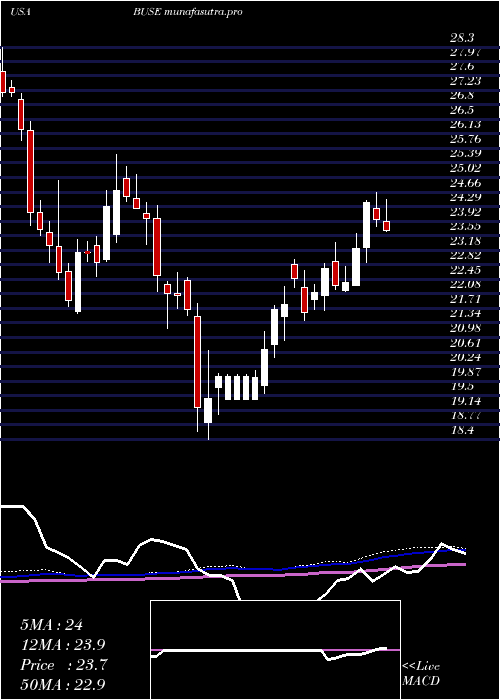Select the 27.6 price axis label
500x700 pixels.
point(462,67)
